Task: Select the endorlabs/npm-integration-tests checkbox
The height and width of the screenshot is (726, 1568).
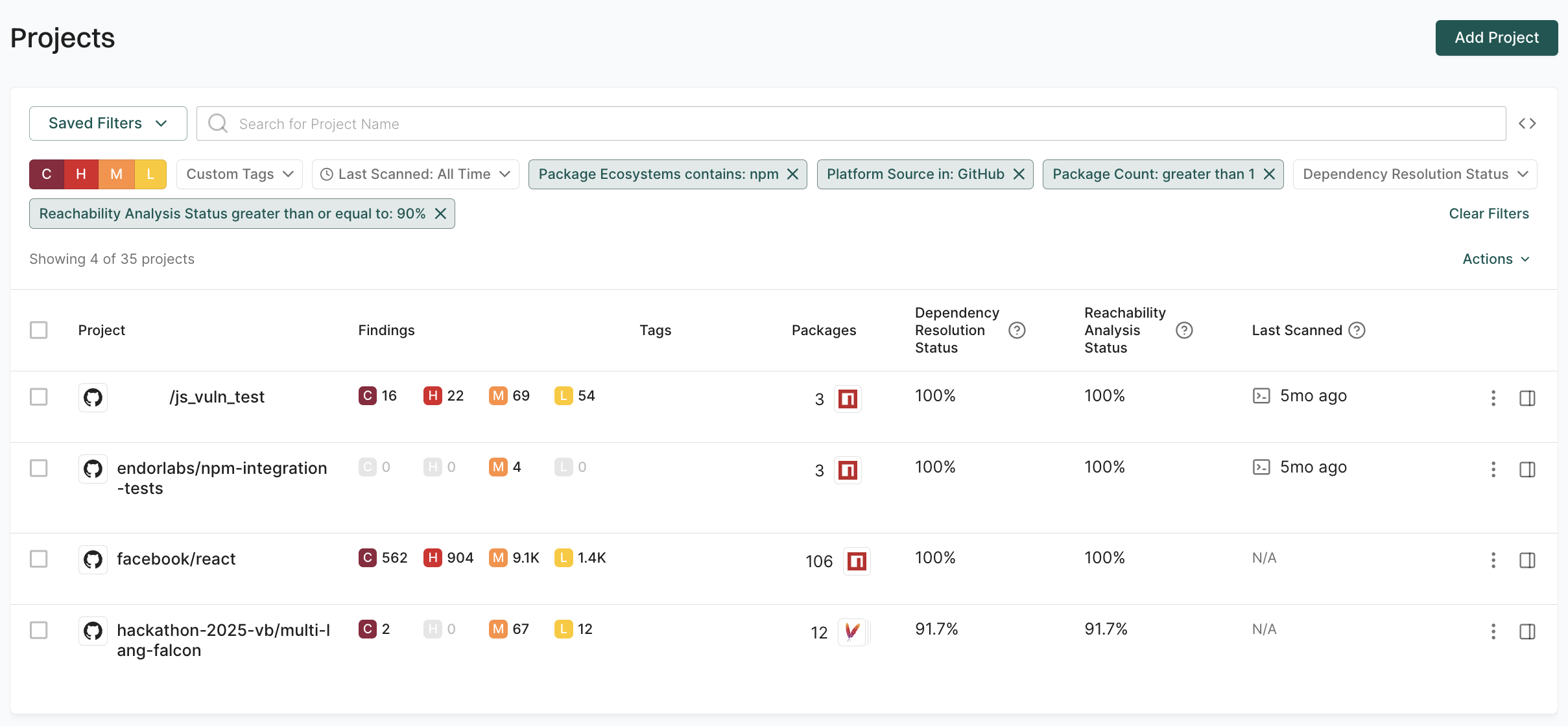Action: (39, 468)
